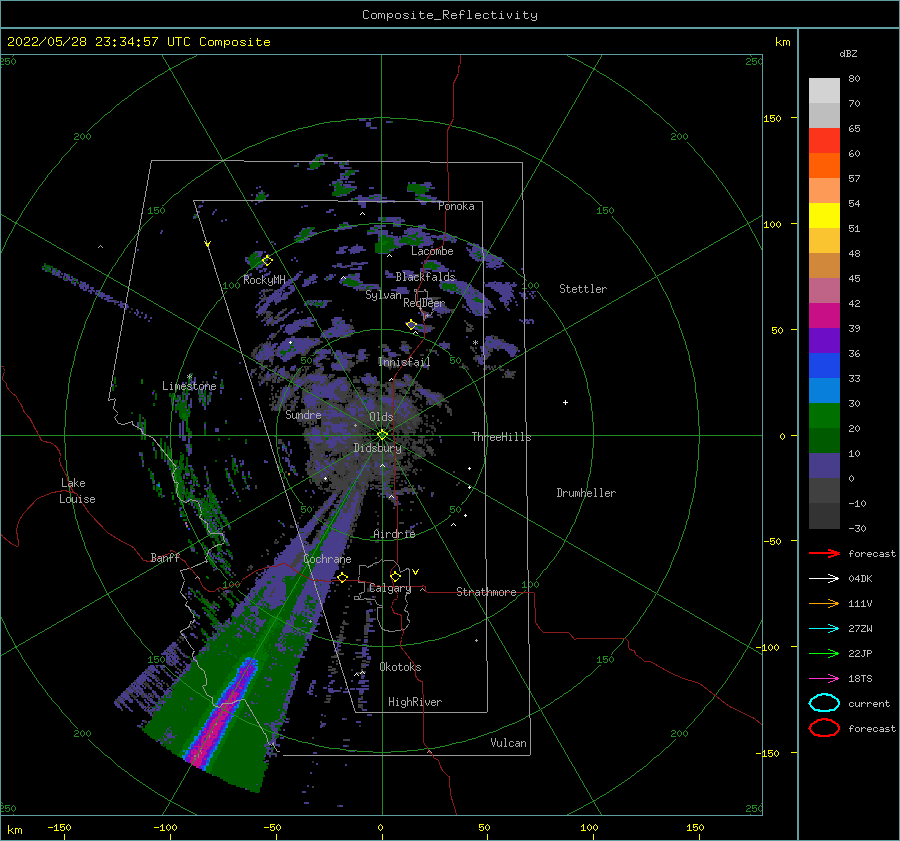Click the Stettler label
This screenshot has height=841, width=900.
coord(583,289)
